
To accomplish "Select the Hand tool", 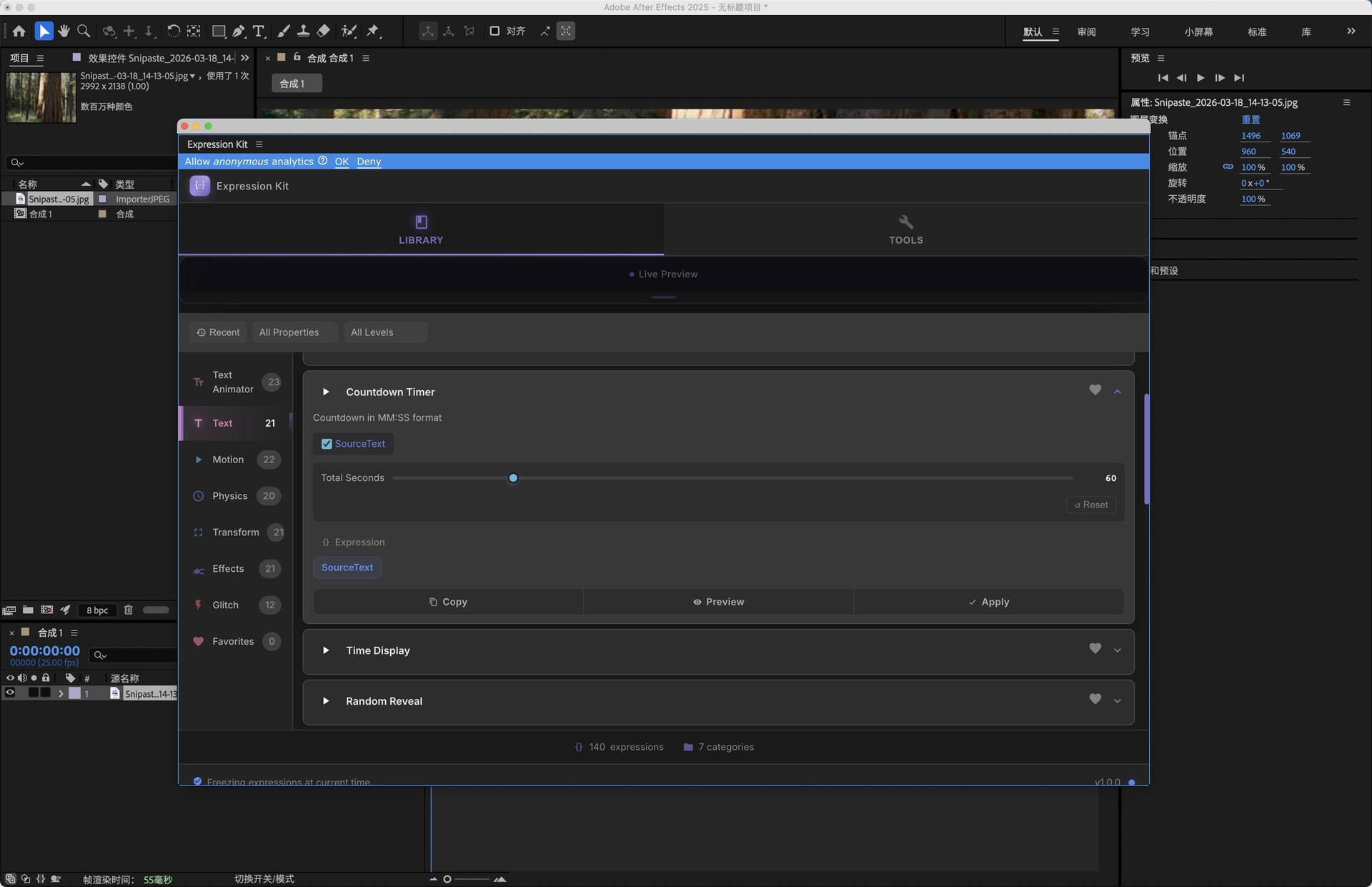I will coord(64,31).
